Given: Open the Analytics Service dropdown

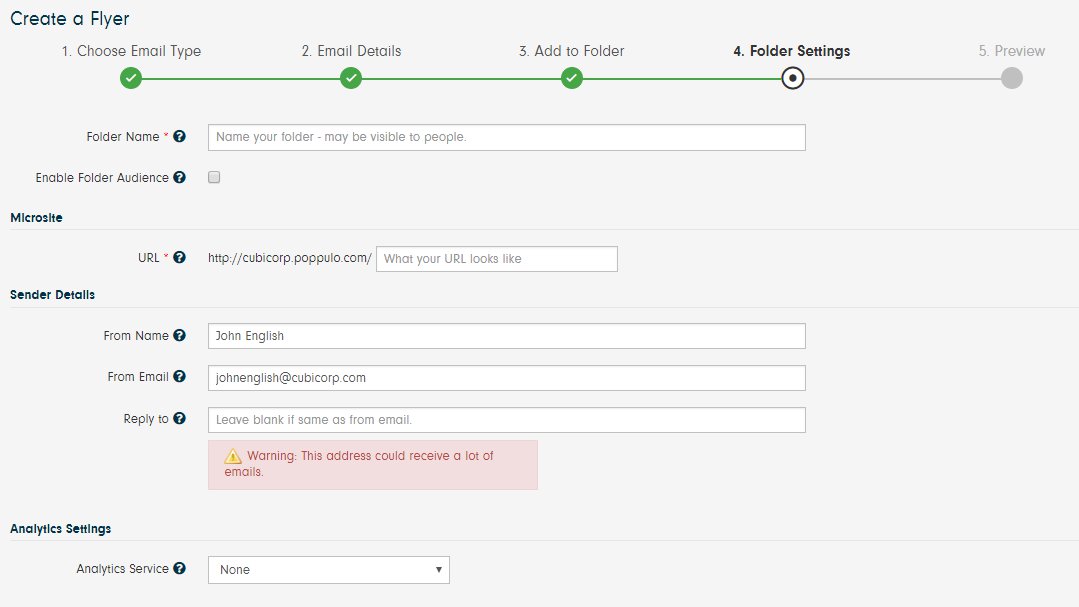Looking at the screenshot, I should coord(328,569).
